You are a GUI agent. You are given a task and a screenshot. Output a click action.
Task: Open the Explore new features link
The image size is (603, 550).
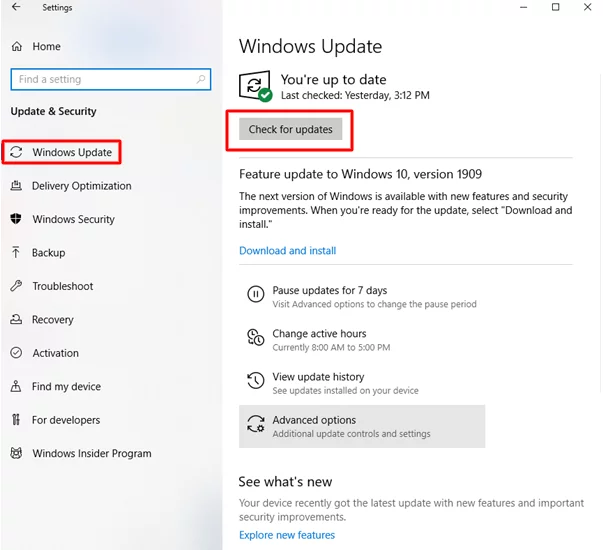pos(287,535)
